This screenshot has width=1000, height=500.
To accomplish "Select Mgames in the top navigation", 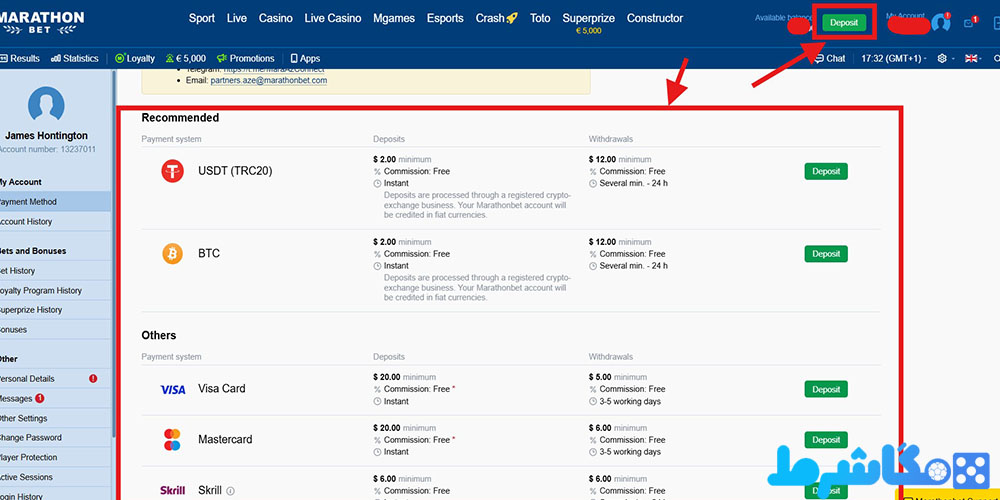I will (394, 18).
